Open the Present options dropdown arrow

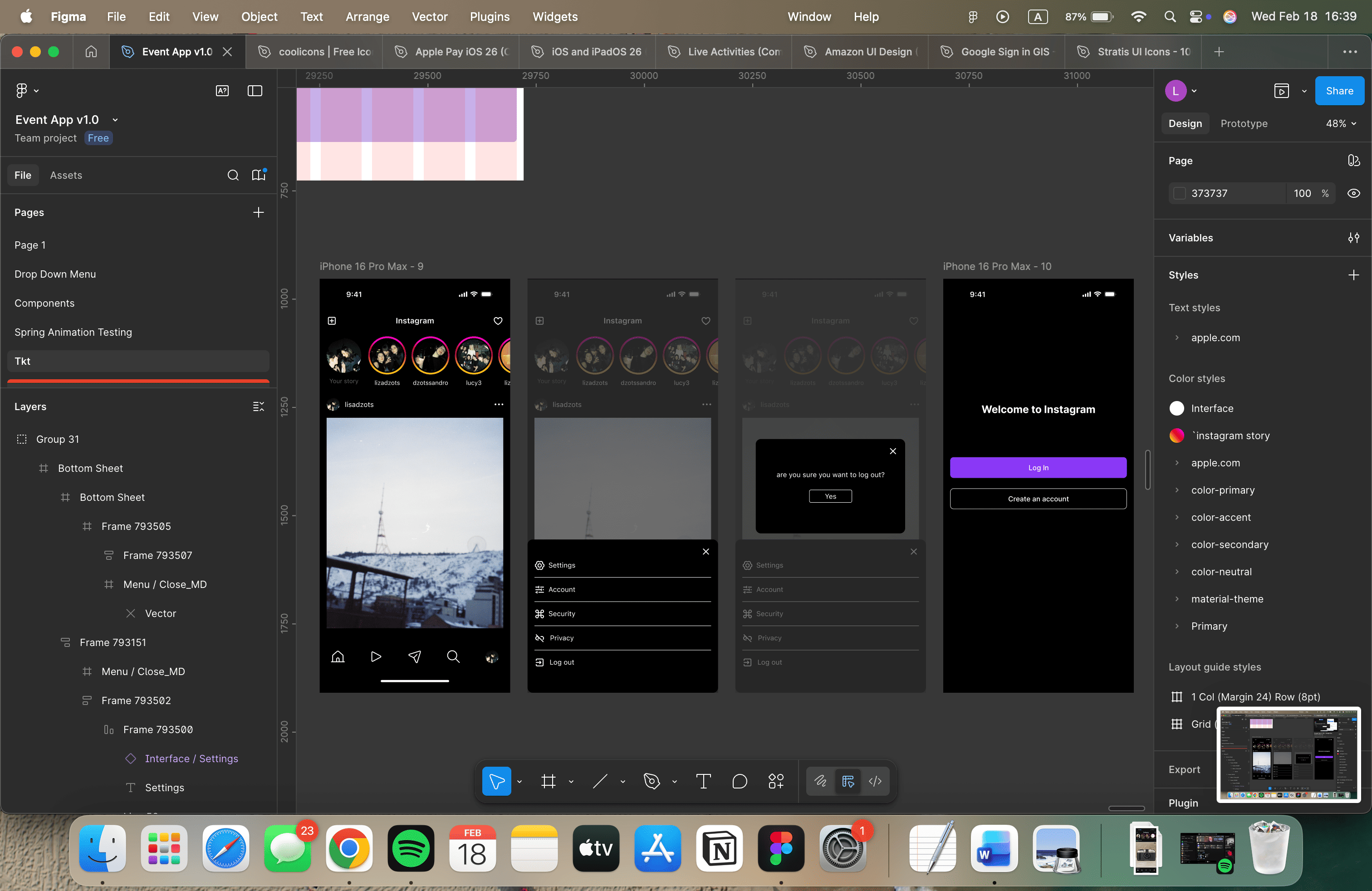coord(1304,91)
